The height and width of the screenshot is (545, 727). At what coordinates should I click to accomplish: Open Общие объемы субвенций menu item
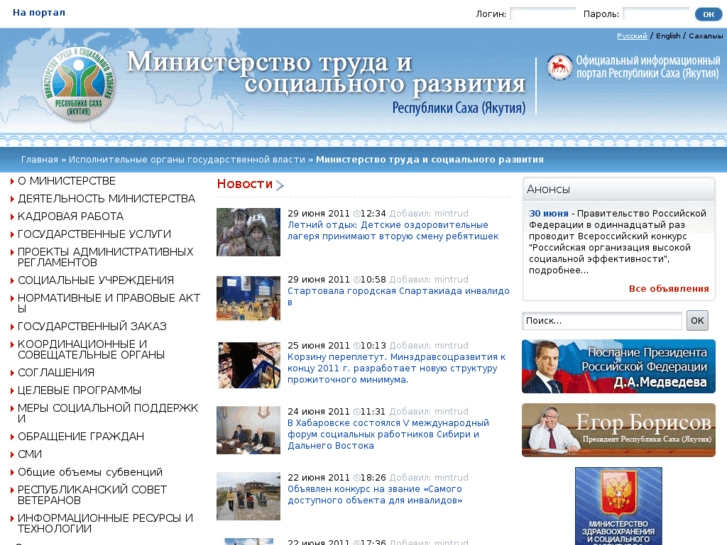(90, 472)
